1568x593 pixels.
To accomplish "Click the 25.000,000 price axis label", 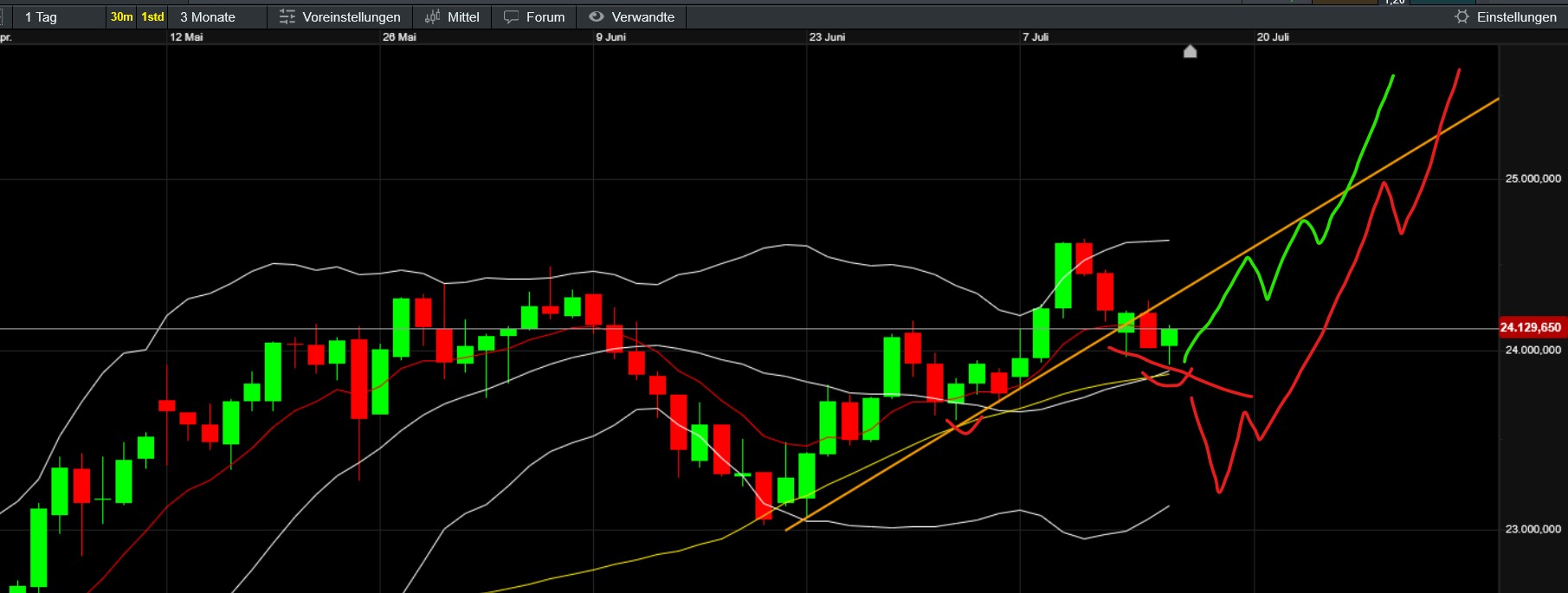I will (x=1533, y=179).
